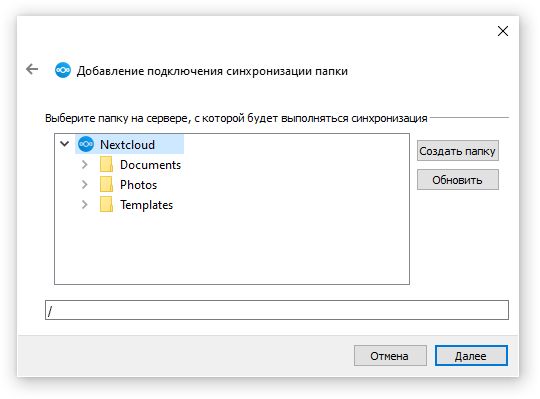Close the folder sync dialog
The height and width of the screenshot is (399, 540).
pos(503,31)
